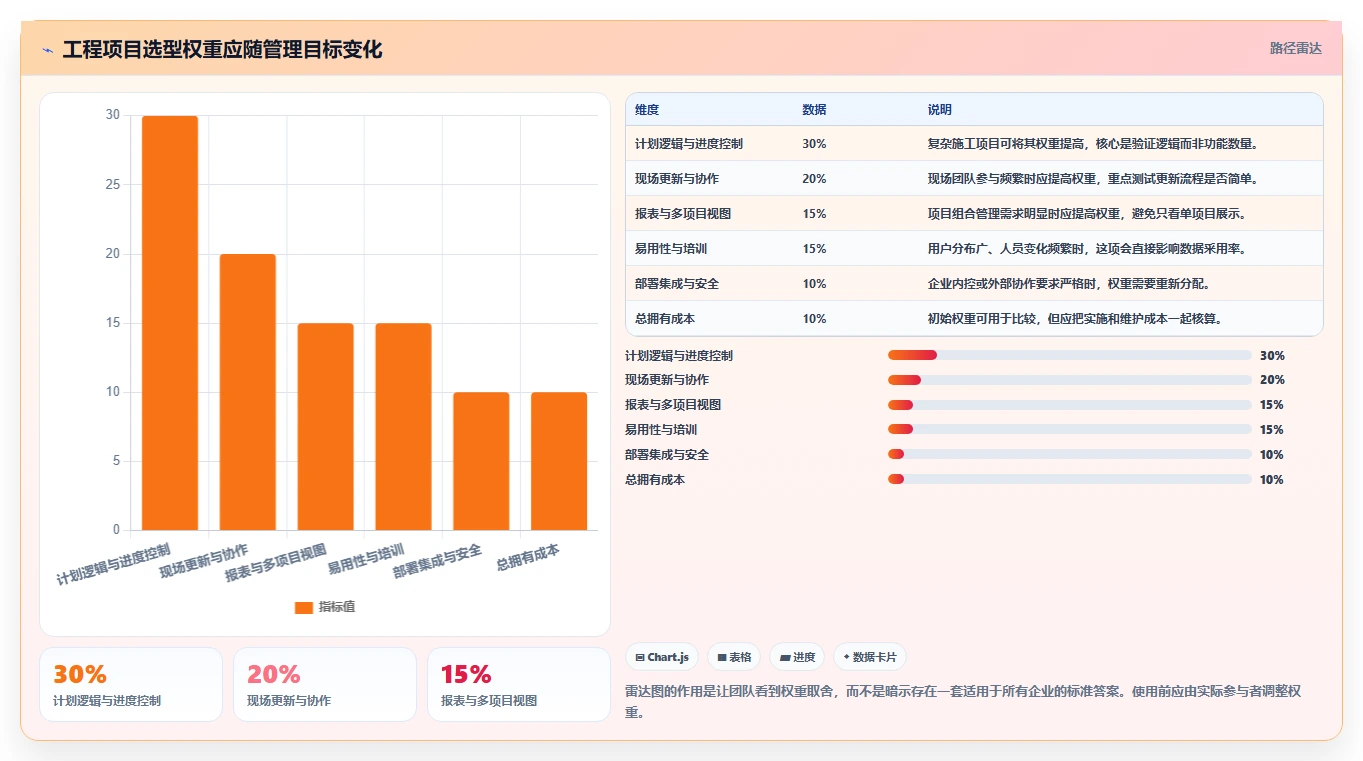Click the 数据 column header
This screenshot has width=1363, height=761.
pyautogui.click(x=814, y=110)
